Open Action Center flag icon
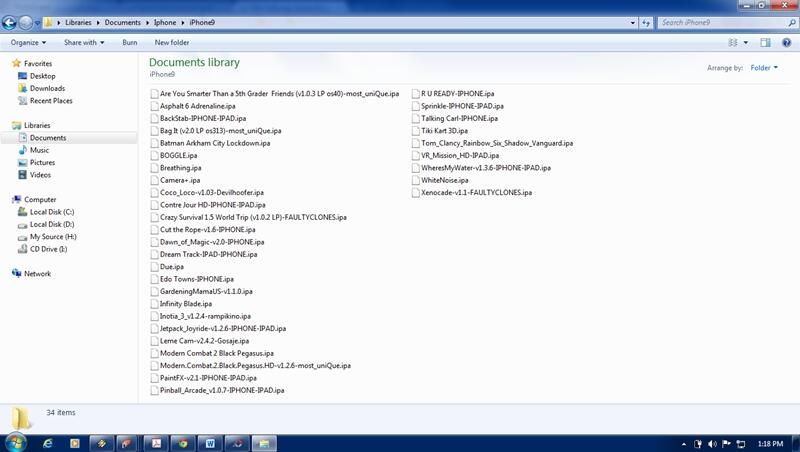Screen dimensions: 800x452 [727, 444]
